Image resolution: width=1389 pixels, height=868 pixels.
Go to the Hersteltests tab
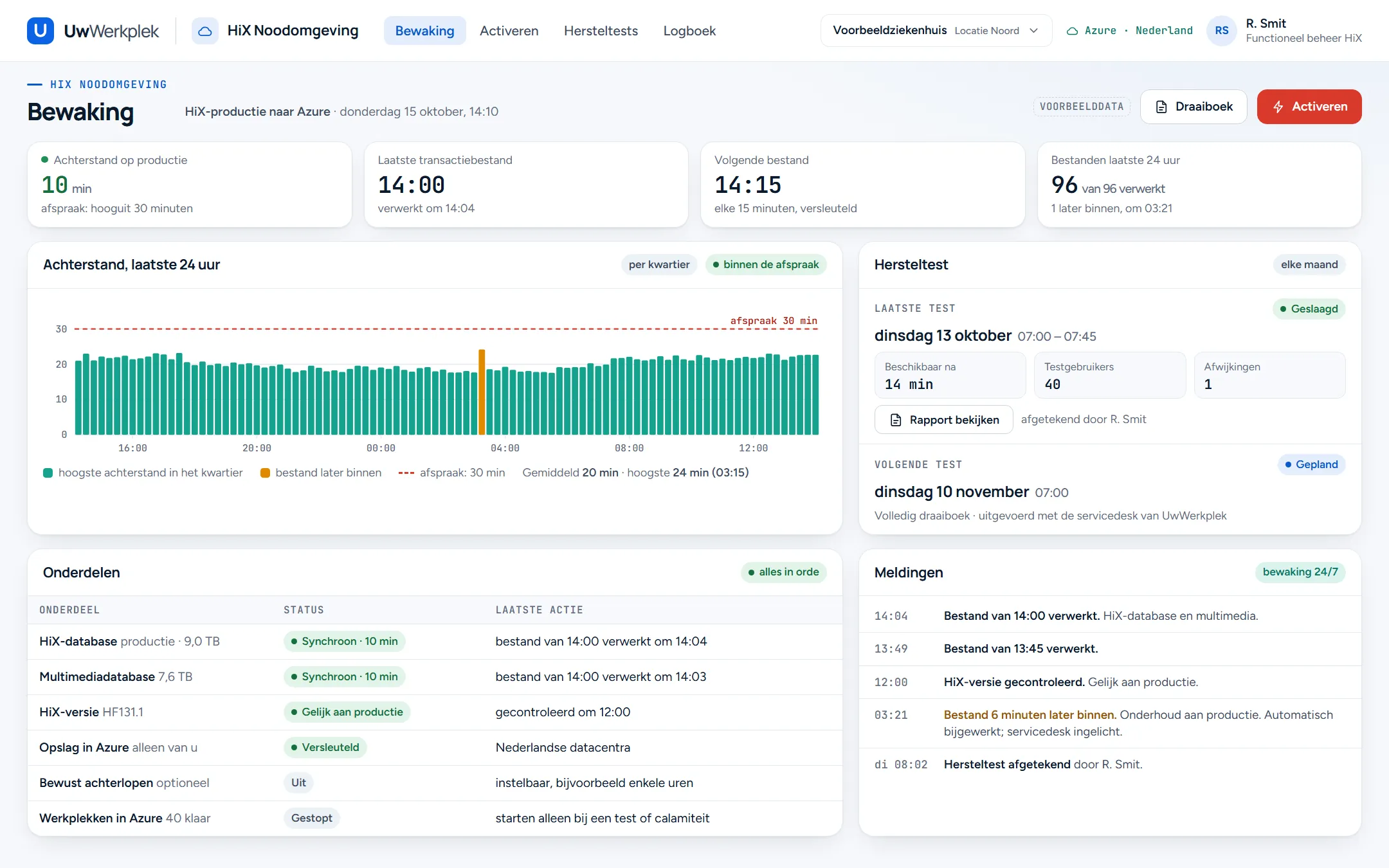point(601,31)
